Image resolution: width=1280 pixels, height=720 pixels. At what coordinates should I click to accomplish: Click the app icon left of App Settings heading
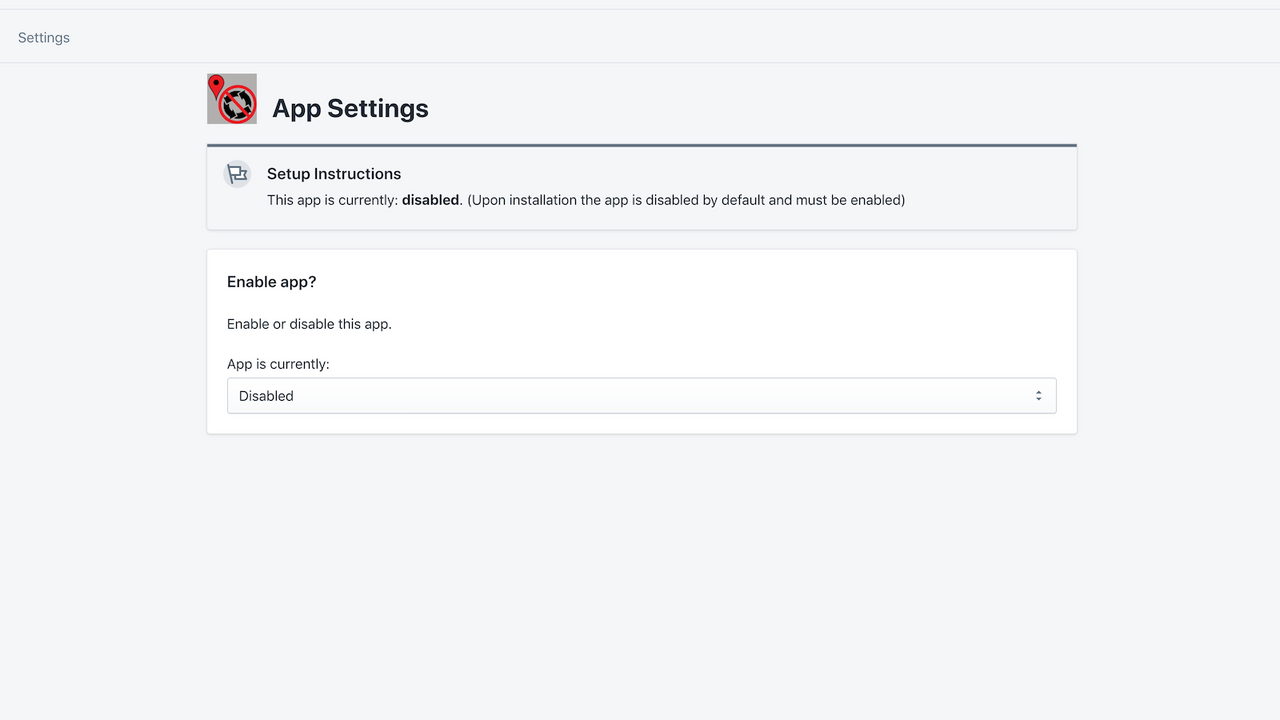[232, 98]
